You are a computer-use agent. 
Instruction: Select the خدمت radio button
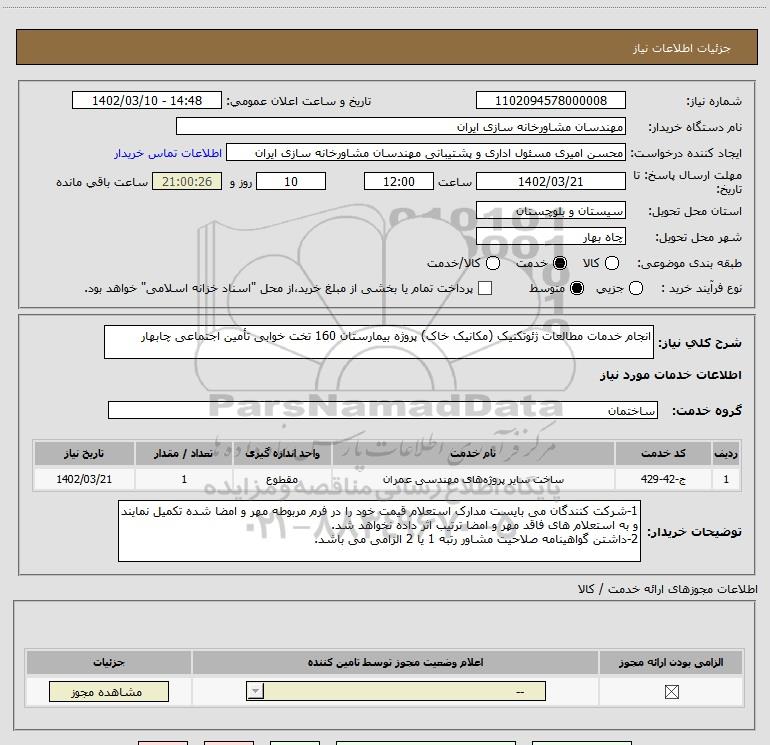tap(559, 263)
